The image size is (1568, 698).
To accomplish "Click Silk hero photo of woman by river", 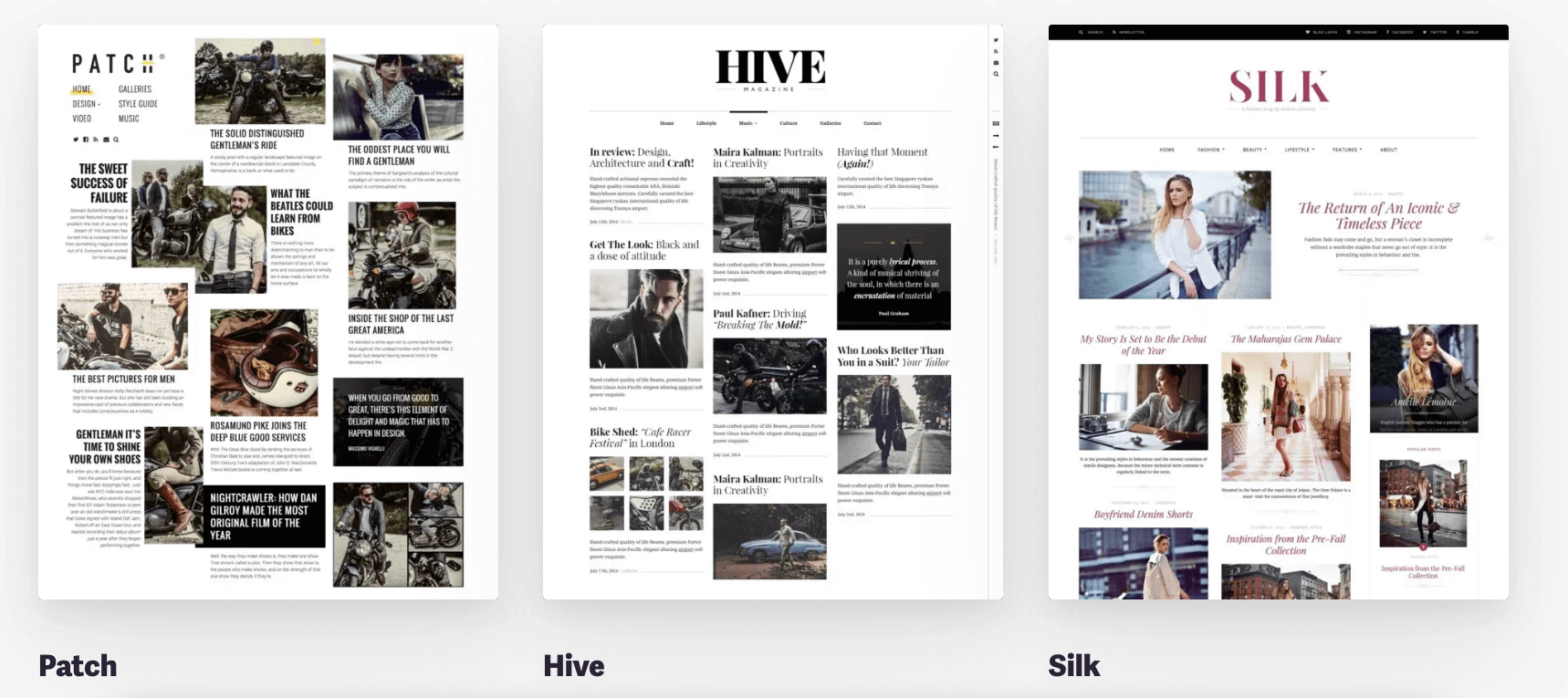I will click(1175, 234).
